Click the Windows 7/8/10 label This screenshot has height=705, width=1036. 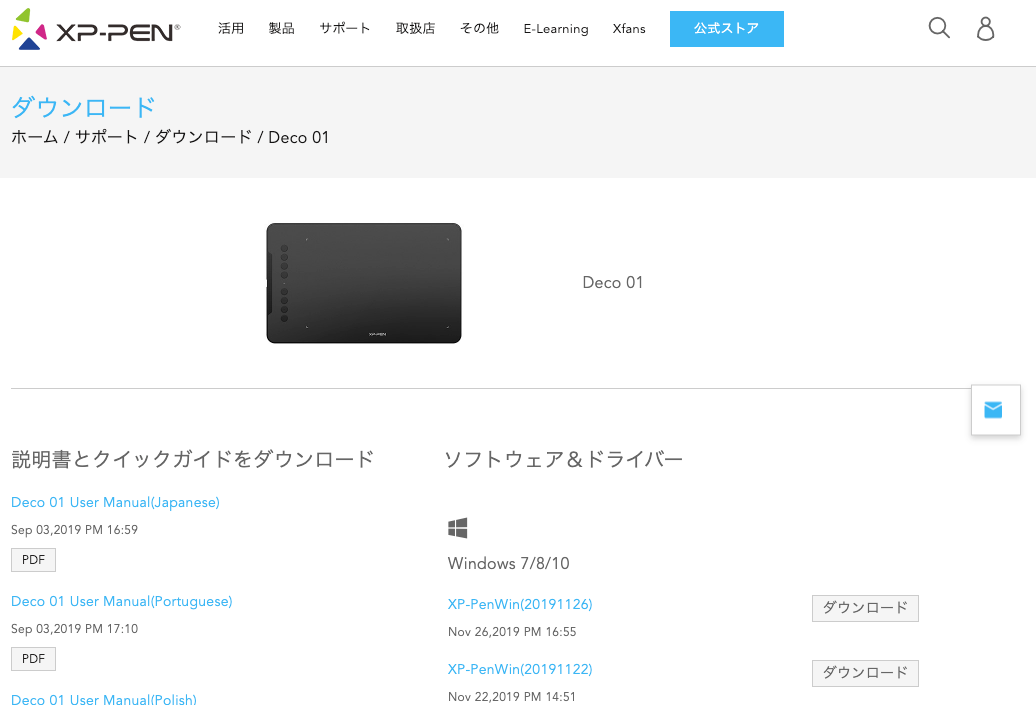point(509,564)
